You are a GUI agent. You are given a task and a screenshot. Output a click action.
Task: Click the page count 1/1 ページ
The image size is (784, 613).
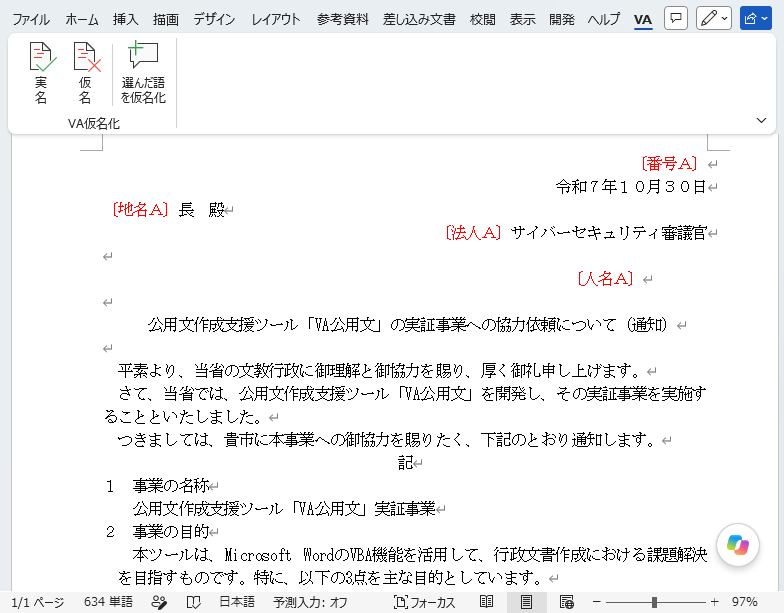(x=38, y=602)
